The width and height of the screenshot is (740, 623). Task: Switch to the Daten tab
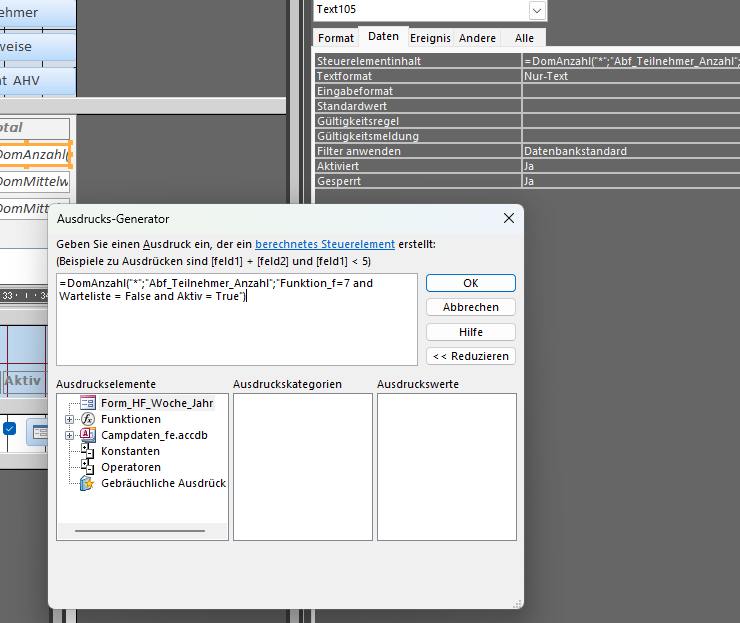[383, 36]
